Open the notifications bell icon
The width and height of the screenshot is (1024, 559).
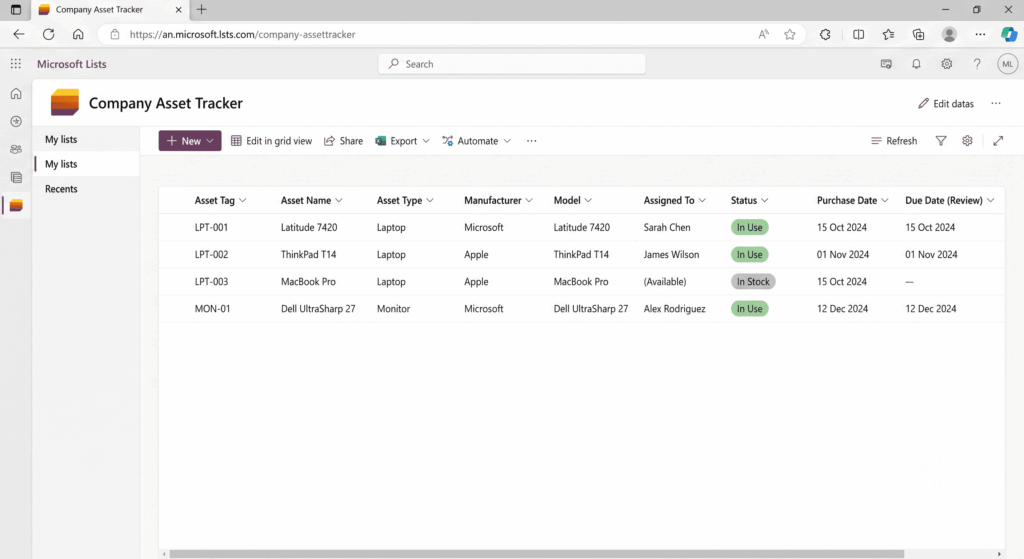pos(916,64)
